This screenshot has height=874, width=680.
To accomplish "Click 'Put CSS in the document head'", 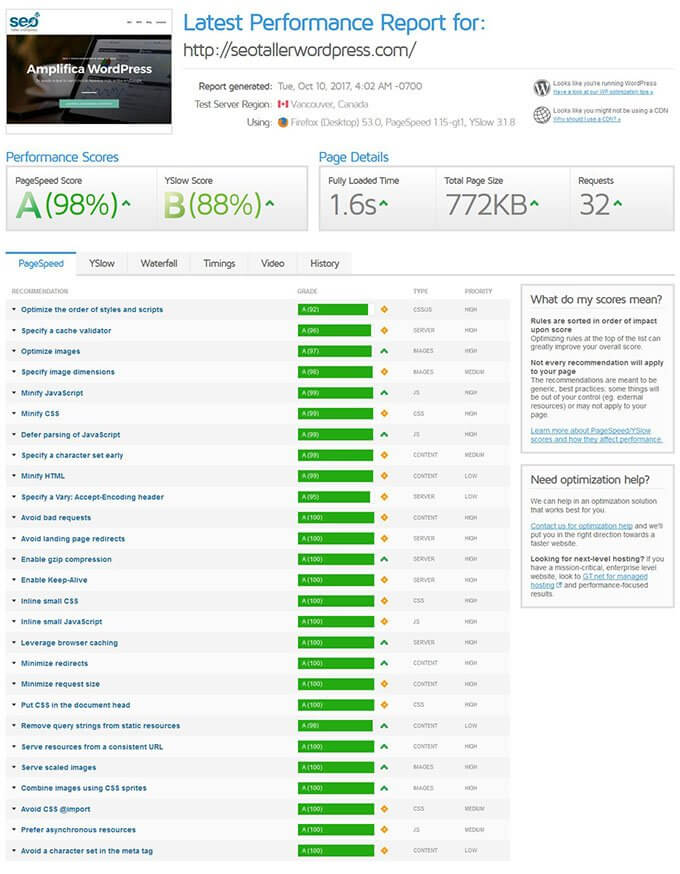I will (75, 705).
